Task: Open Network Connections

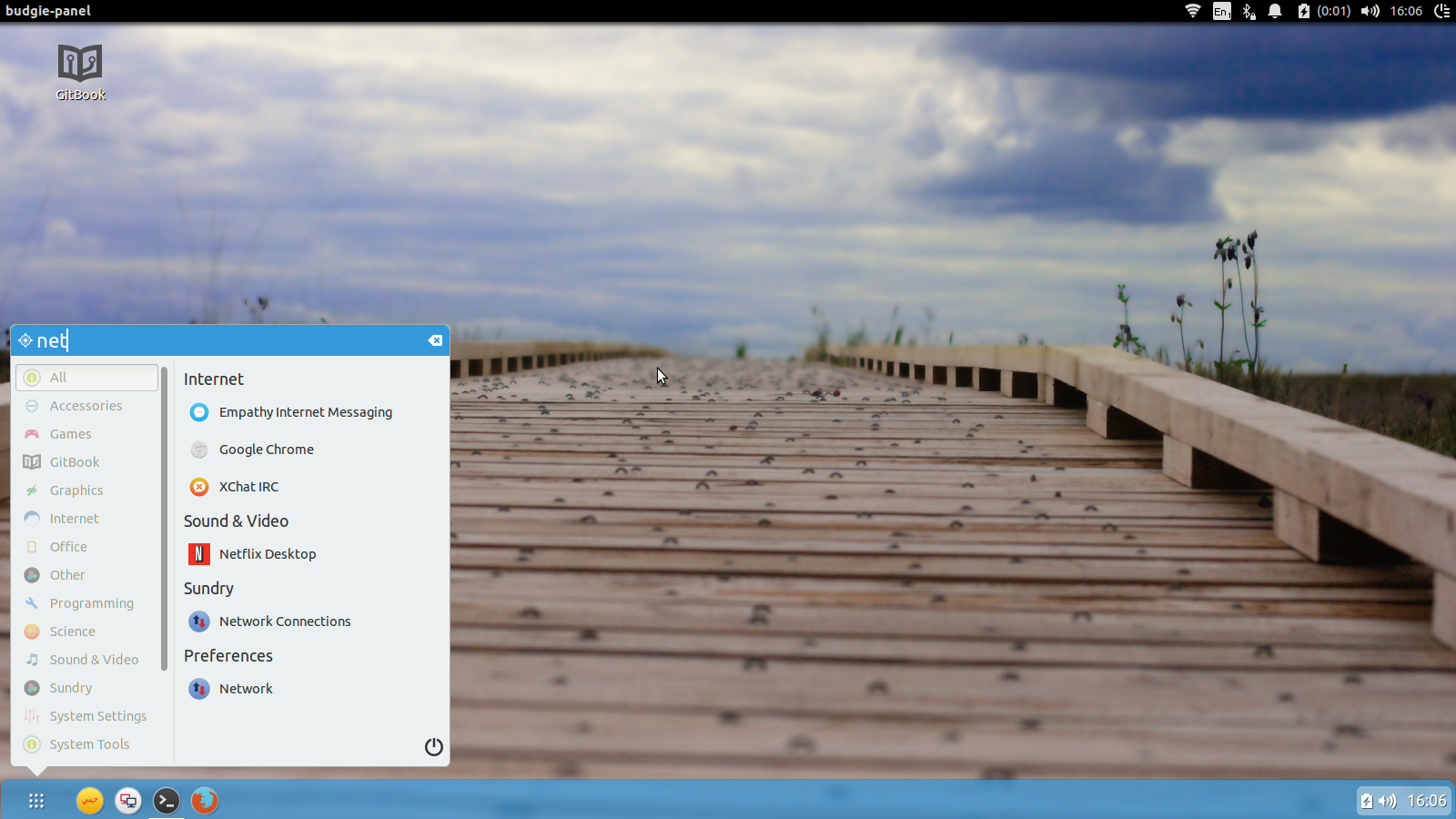Action: tap(311, 622)
